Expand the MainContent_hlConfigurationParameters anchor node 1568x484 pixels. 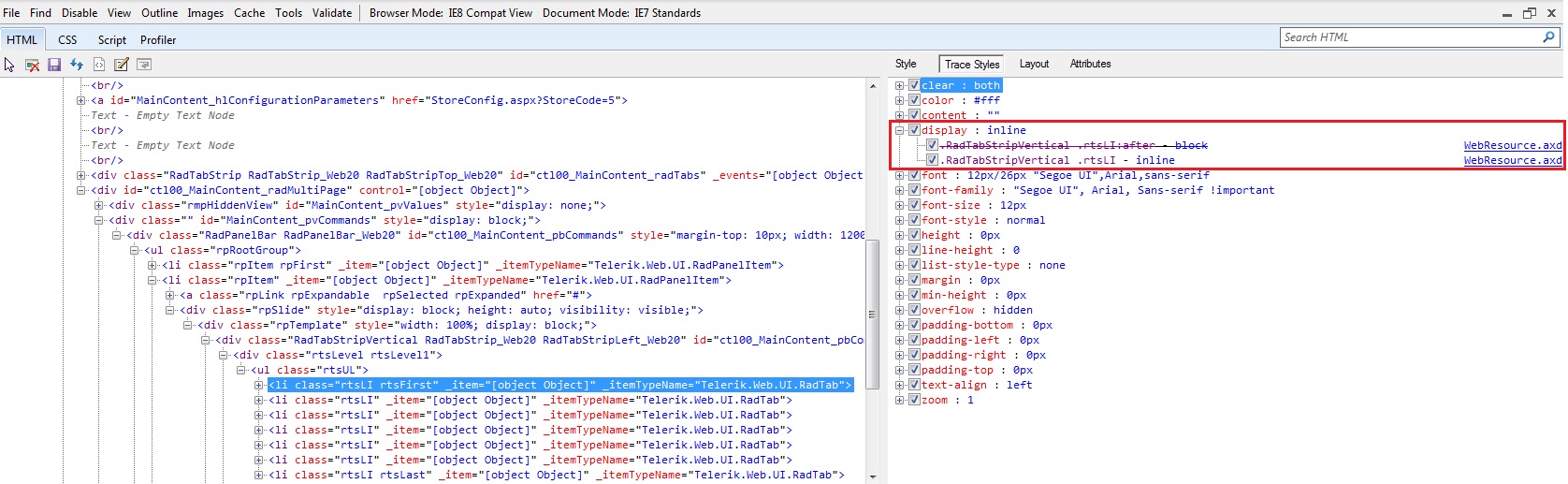81,100
